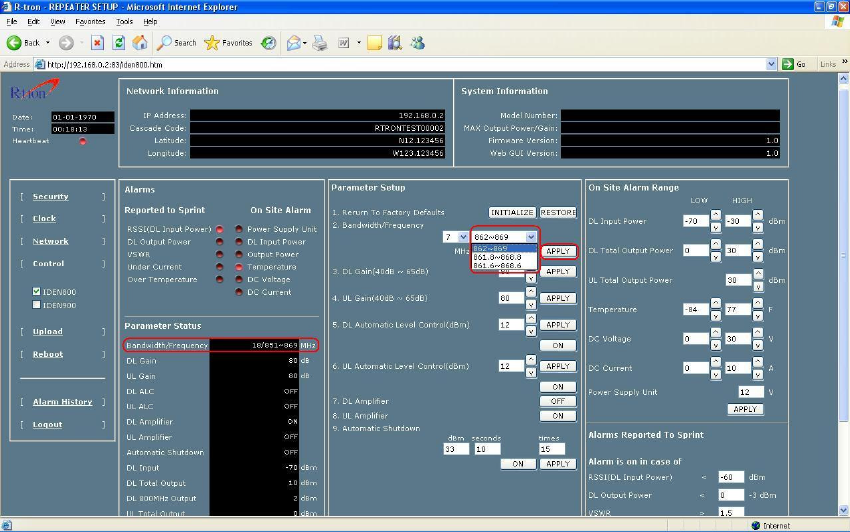Click the INITIALIZE button
850x532 pixels.
(x=512, y=213)
